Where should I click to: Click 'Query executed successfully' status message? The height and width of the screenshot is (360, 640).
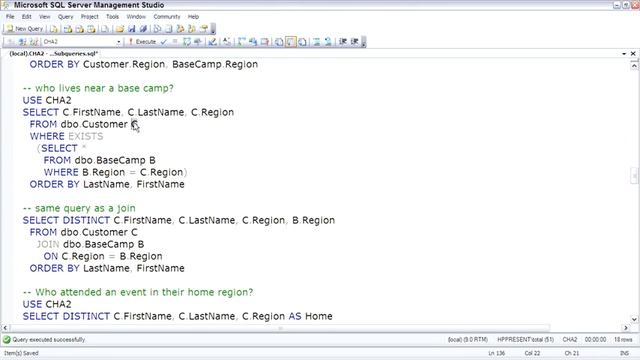pos(49,340)
